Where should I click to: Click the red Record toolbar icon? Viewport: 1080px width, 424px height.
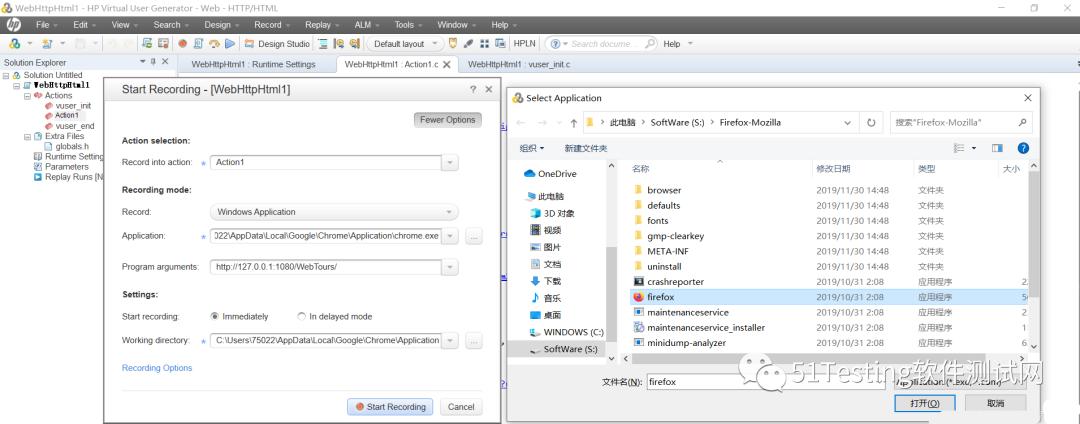click(x=183, y=44)
